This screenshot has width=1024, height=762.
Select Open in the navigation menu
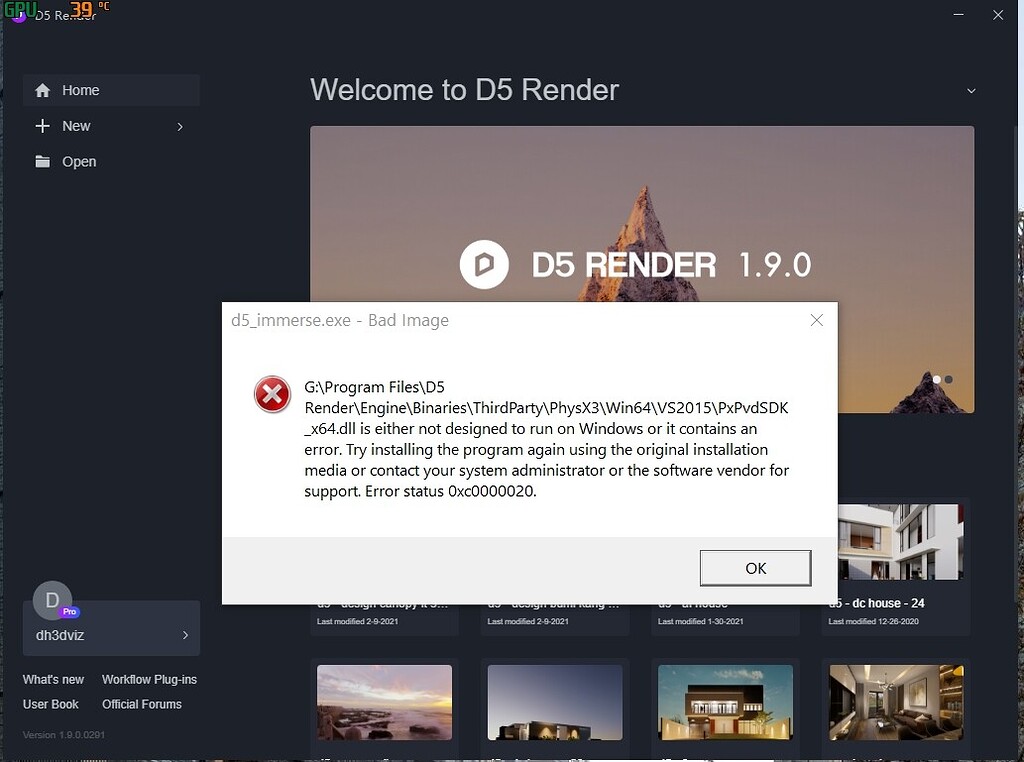click(79, 161)
